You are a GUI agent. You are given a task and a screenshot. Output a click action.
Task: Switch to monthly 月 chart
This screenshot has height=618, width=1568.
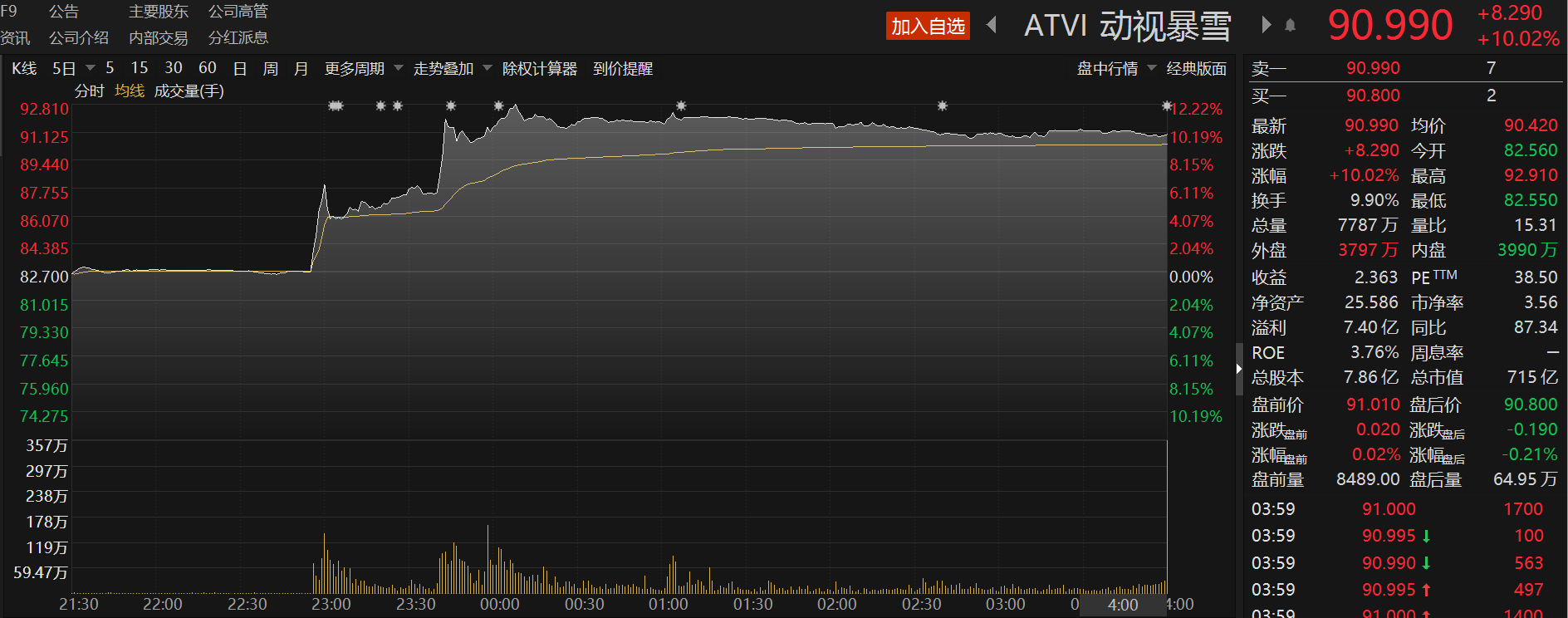point(301,68)
